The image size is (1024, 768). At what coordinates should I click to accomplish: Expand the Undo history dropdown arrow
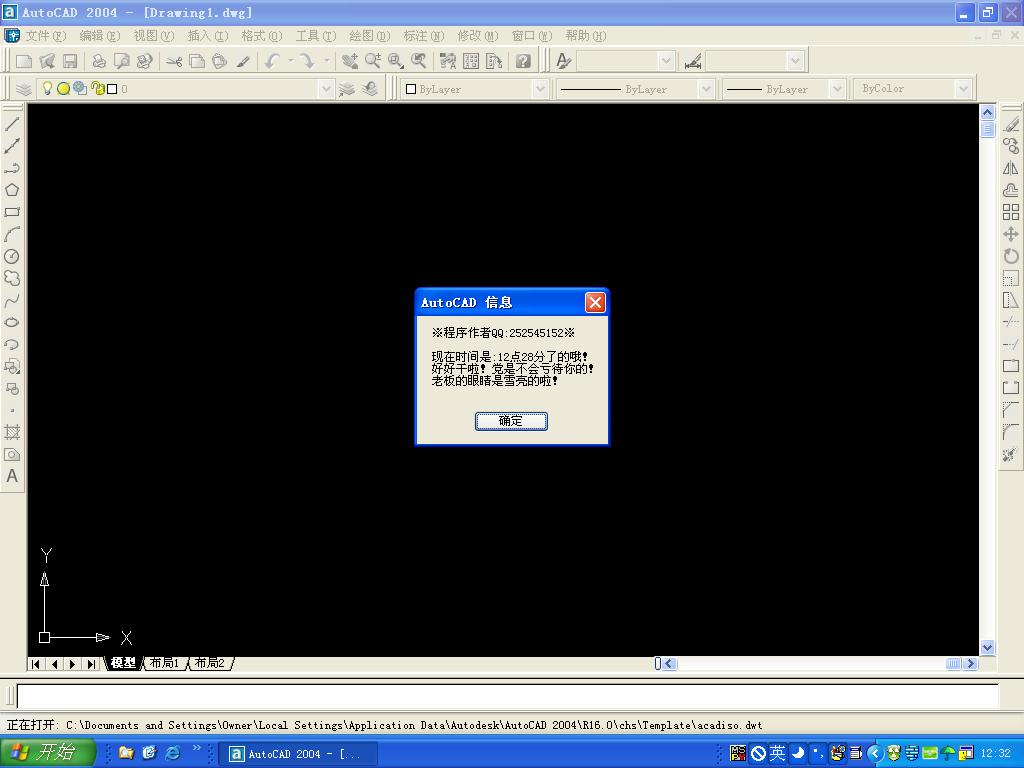pos(291,61)
